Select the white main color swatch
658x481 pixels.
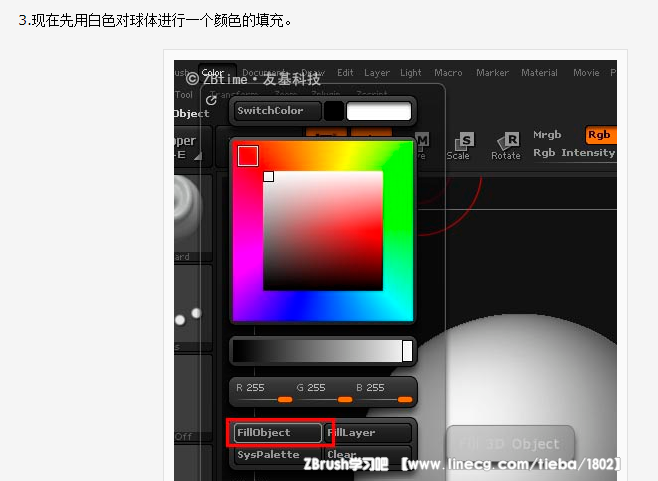coord(379,111)
